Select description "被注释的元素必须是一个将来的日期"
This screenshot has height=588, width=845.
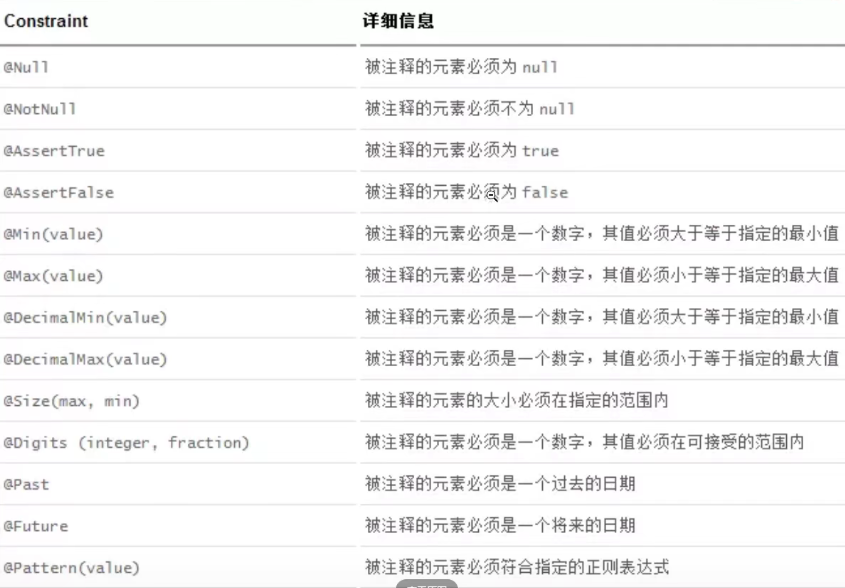coord(500,525)
